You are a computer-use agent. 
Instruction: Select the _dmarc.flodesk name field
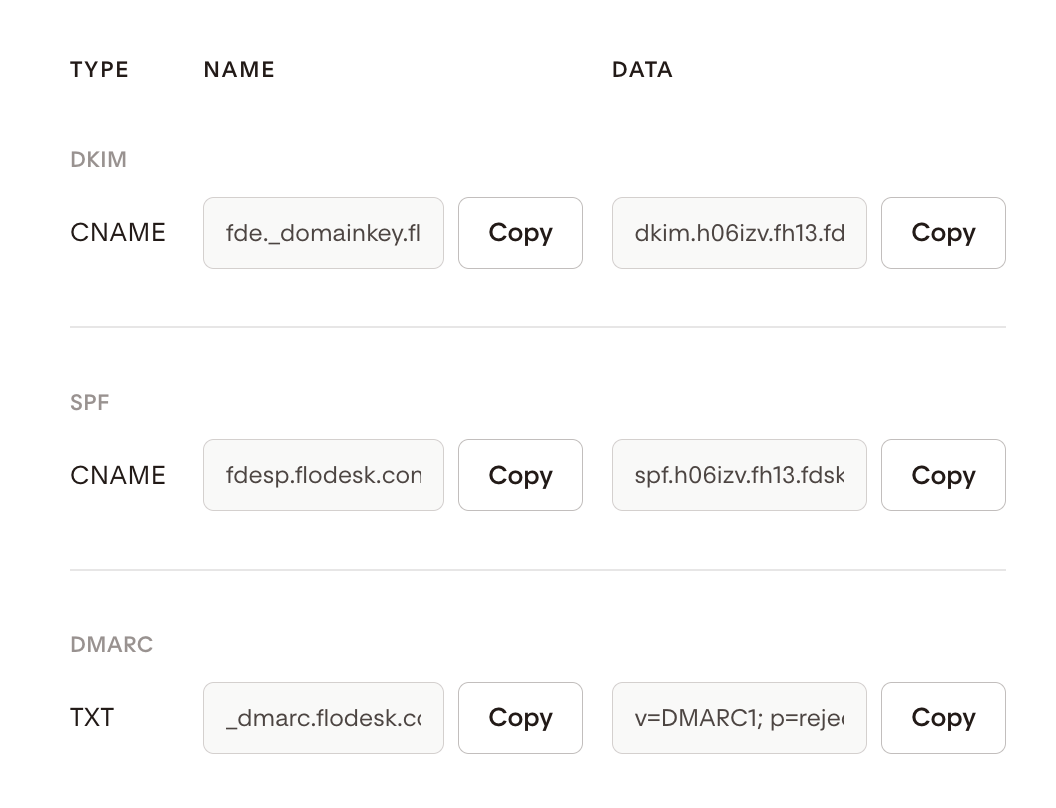323,718
